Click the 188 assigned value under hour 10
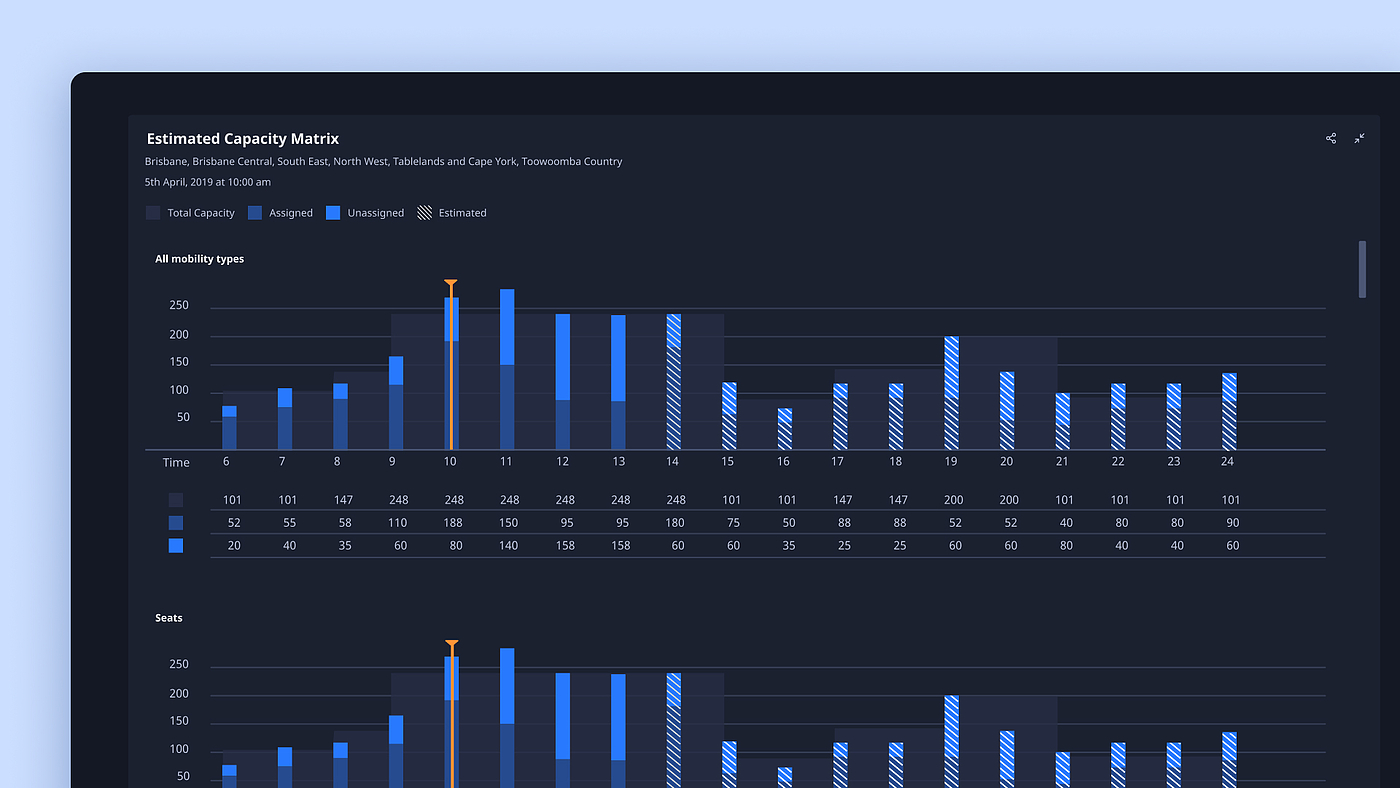Viewport: 1400px width, 788px height. click(453, 523)
